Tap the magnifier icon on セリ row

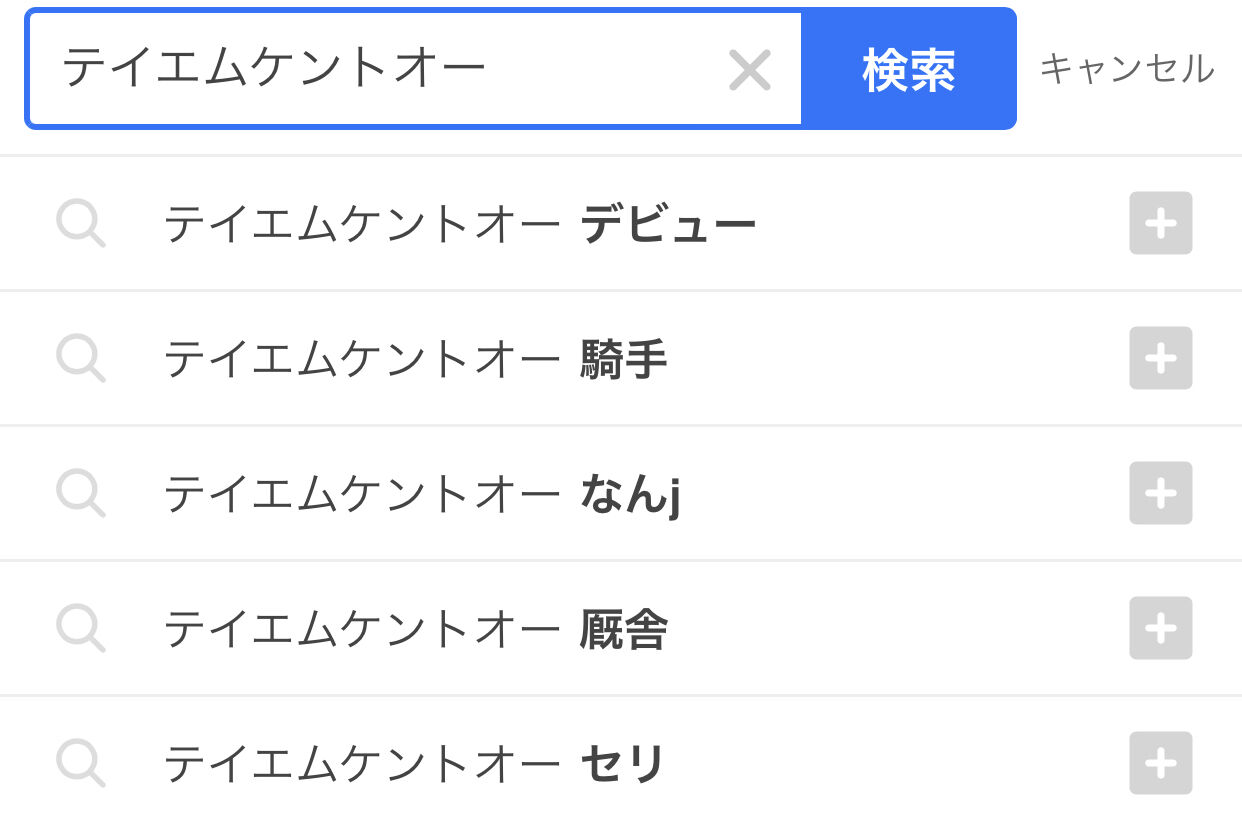click(x=80, y=763)
